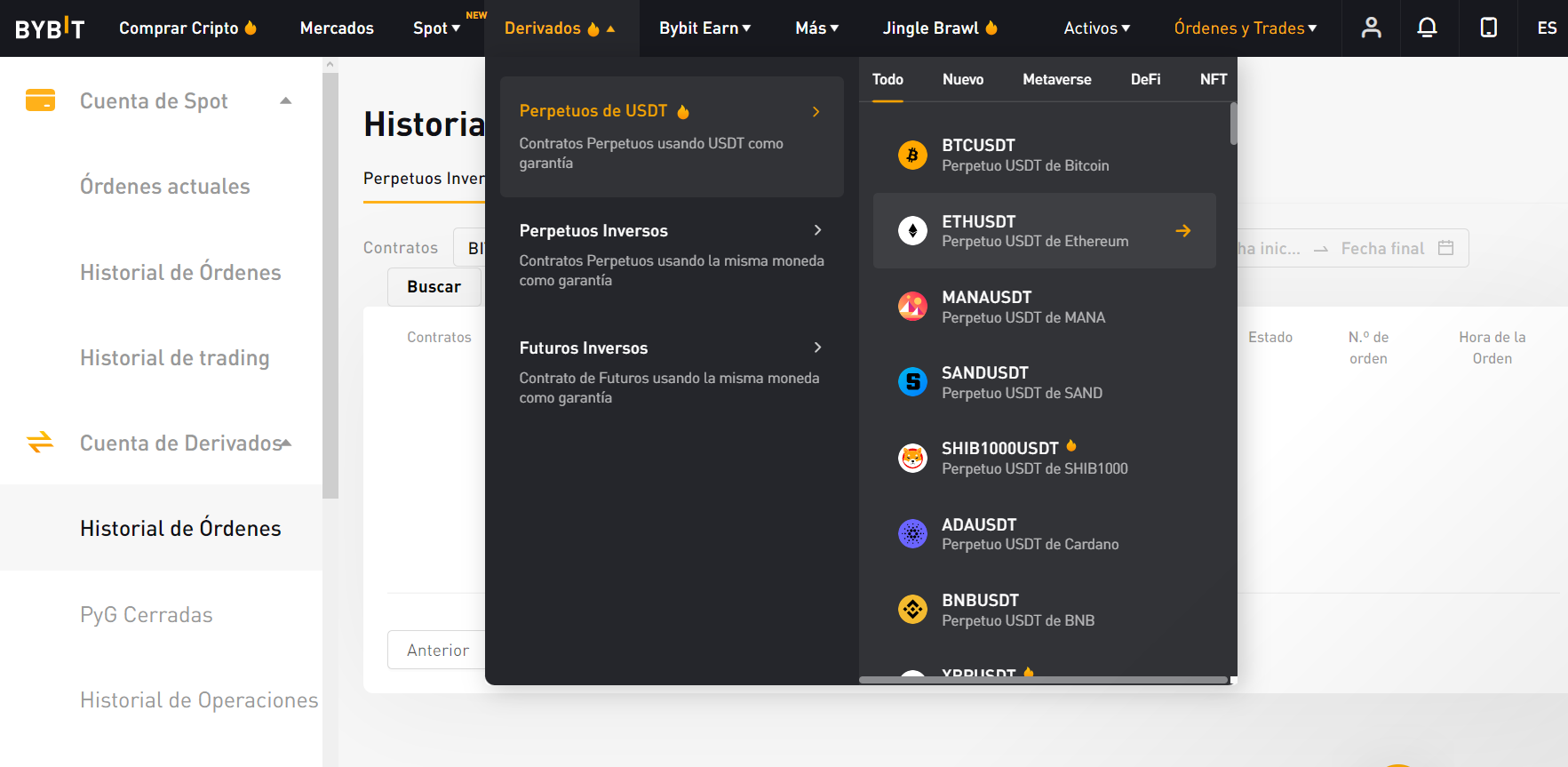Click the contract list horizontal scrollbar
1568x767 pixels.
tap(1043, 680)
